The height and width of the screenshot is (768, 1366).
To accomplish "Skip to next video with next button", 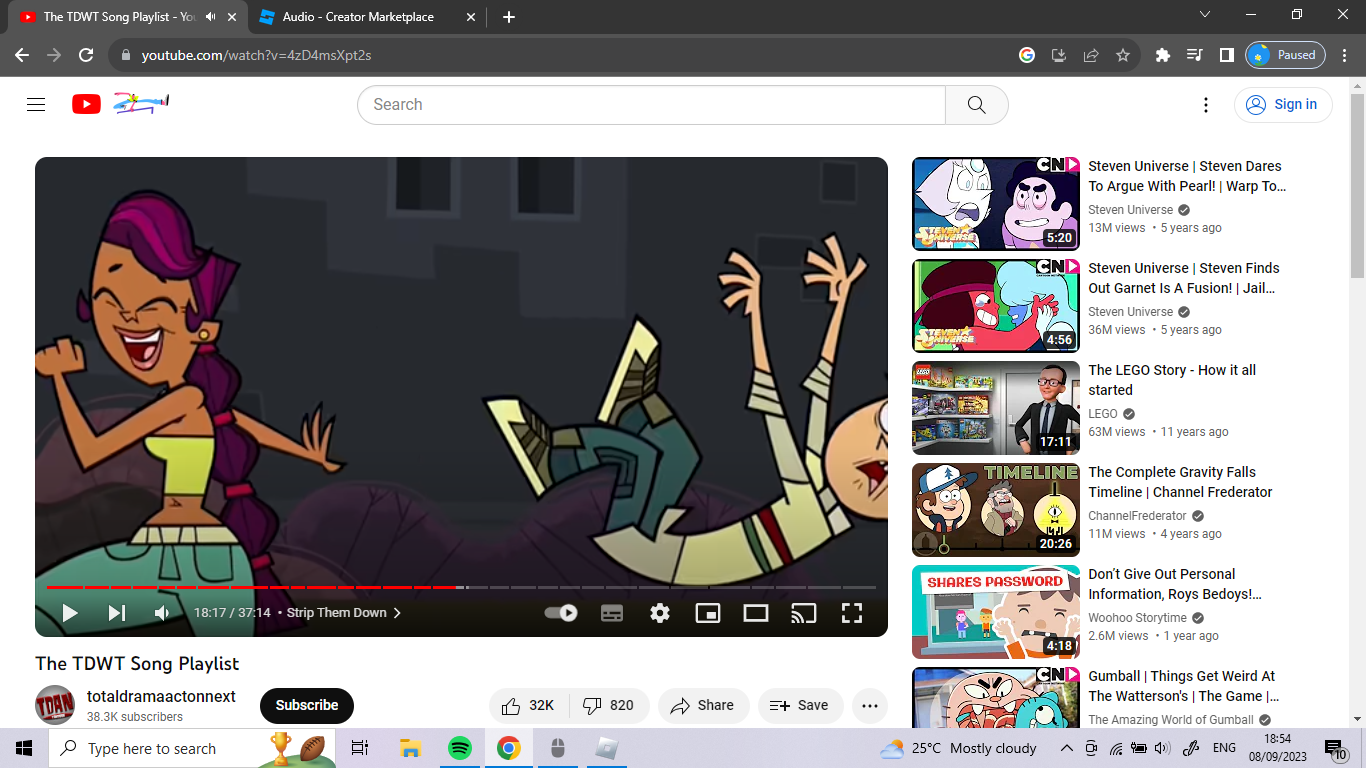I will [x=117, y=613].
